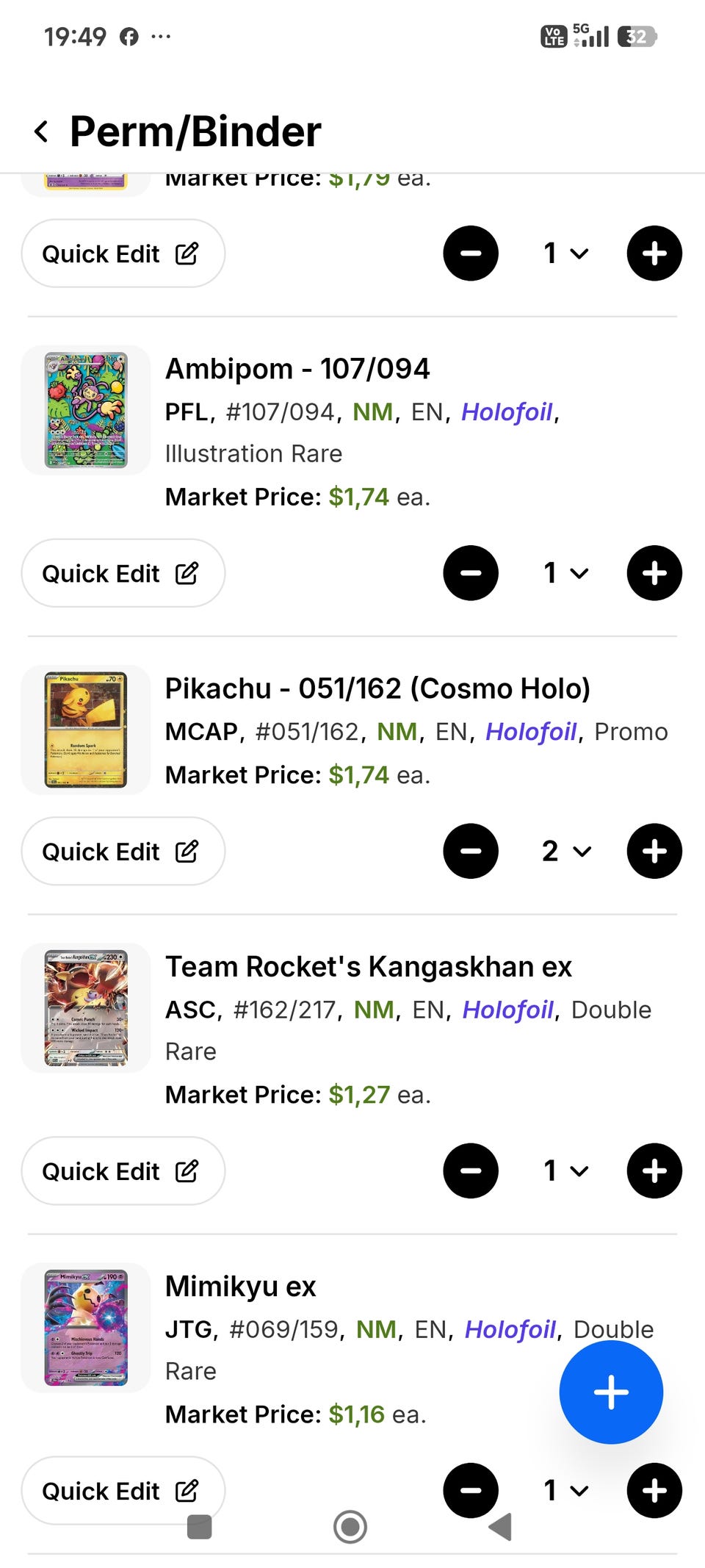Remove one Team Rocket's Kangaskhan ex copy

pyautogui.click(x=471, y=1170)
